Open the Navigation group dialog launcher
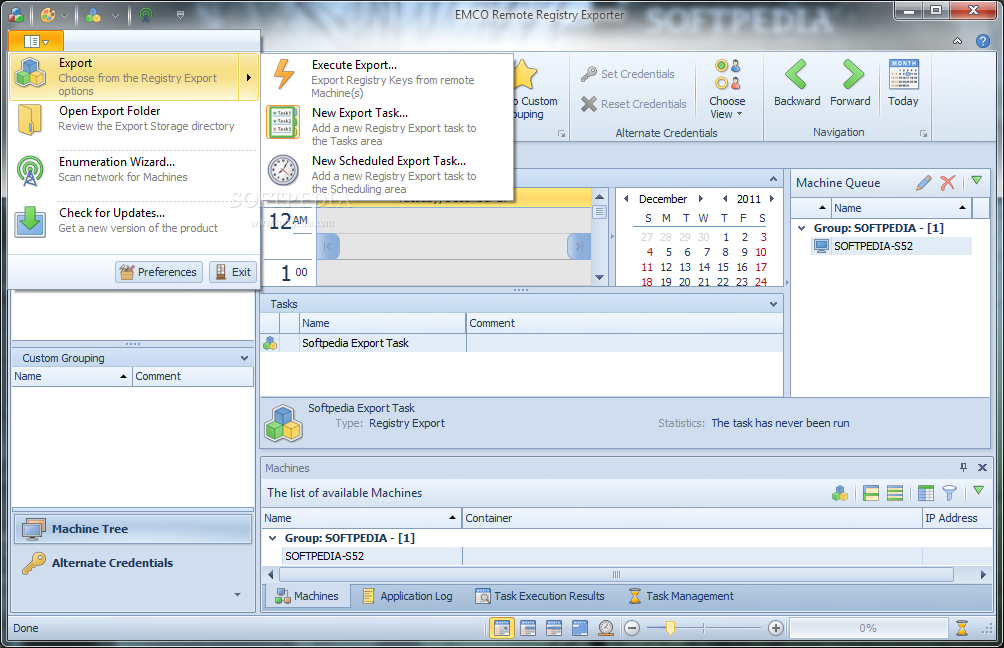The image size is (1004, 648). point(923,133)
